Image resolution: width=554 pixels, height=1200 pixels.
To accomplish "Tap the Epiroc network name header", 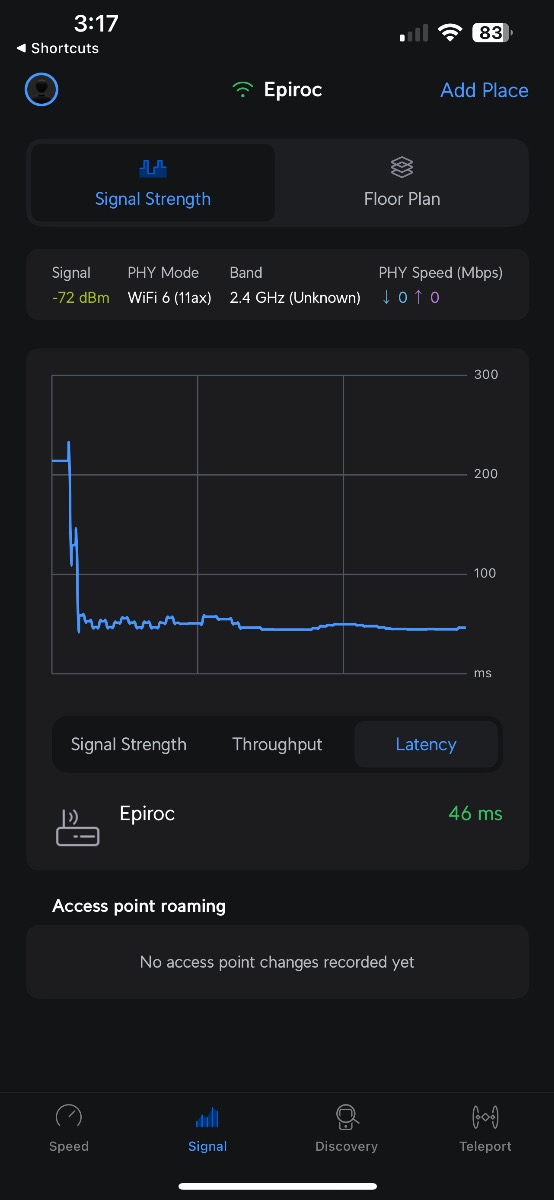I will [x=293, y=90].
